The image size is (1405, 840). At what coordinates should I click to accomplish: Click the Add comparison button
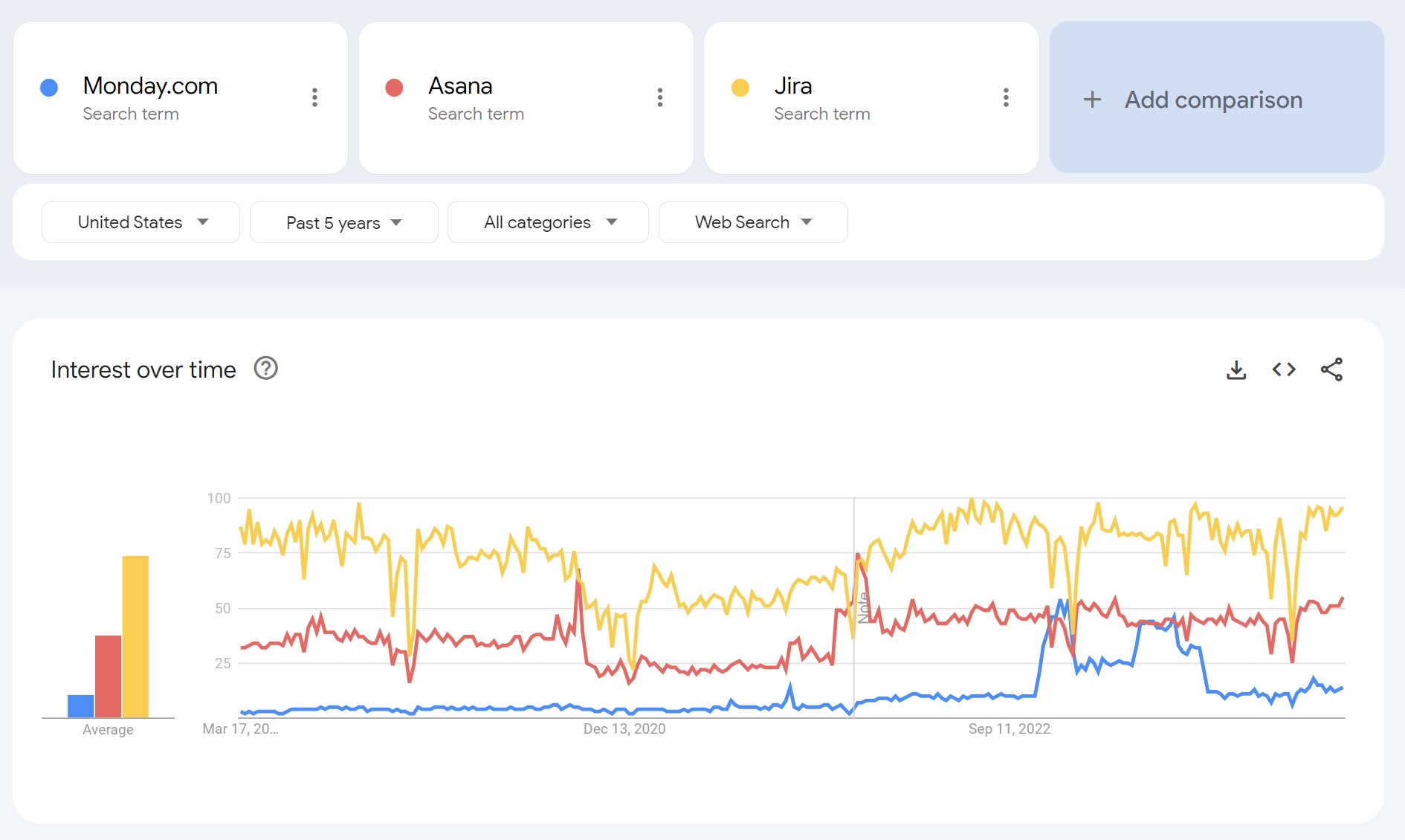click(1216, 97)
